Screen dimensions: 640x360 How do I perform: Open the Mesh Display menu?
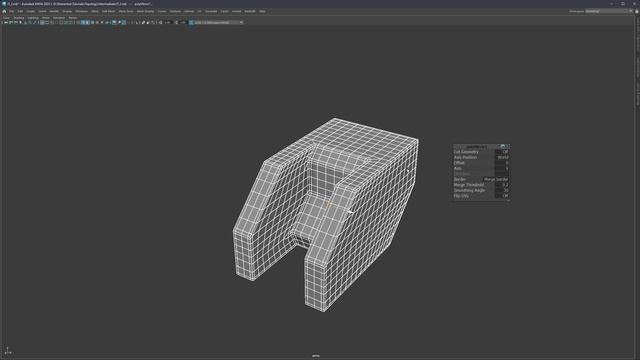(145, 11)
